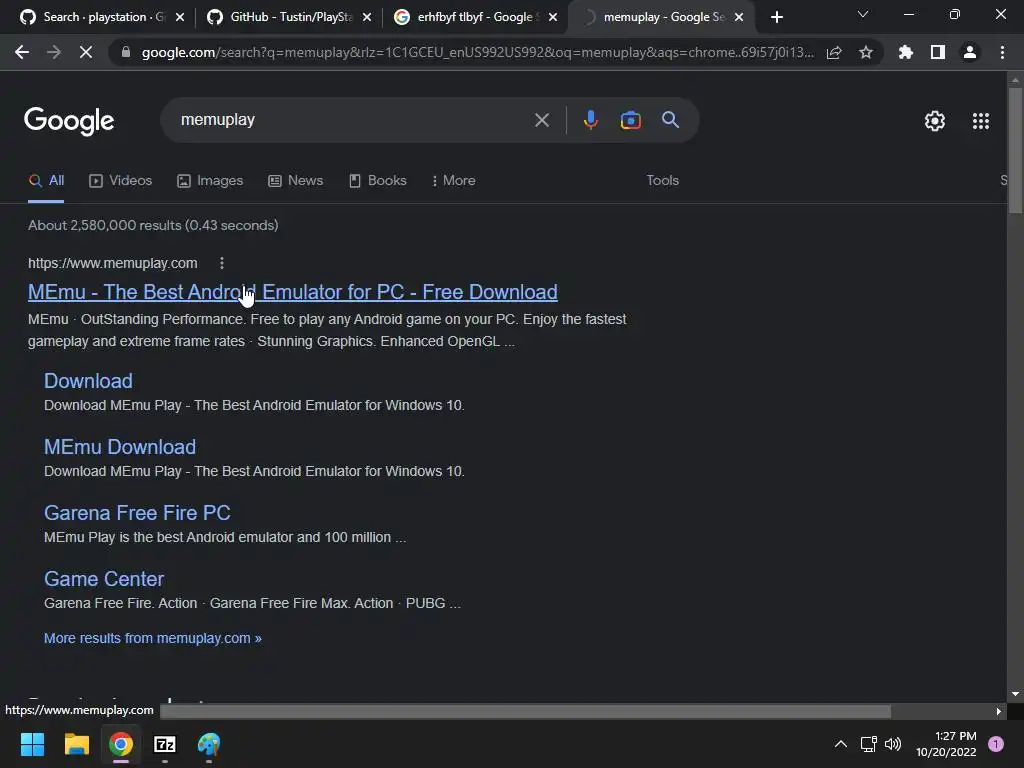
Task: Open the memuplay.com result options dots
Action: click(222, 263)
